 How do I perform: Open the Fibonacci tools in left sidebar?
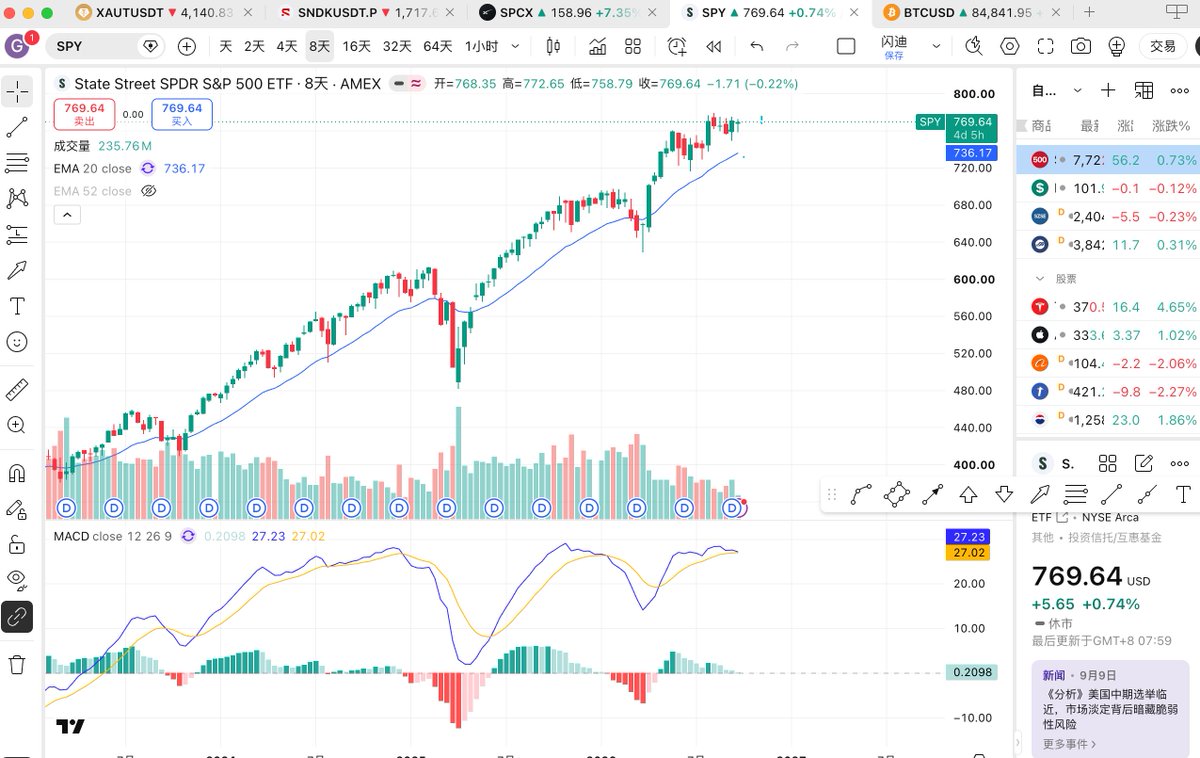(x=17, y=163)
